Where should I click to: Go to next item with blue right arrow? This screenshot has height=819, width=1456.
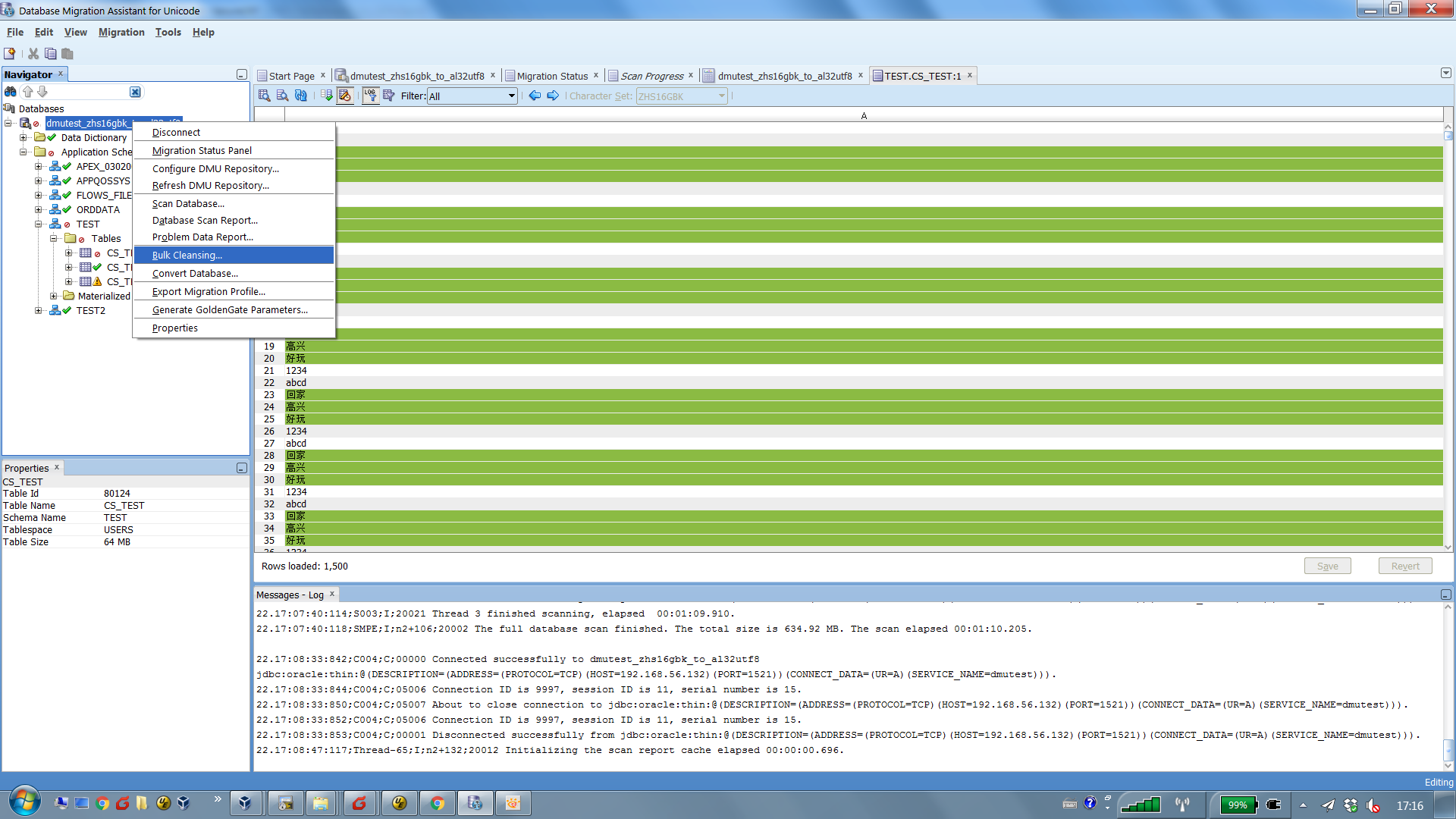pyautogui.click(x=553, y=96)
